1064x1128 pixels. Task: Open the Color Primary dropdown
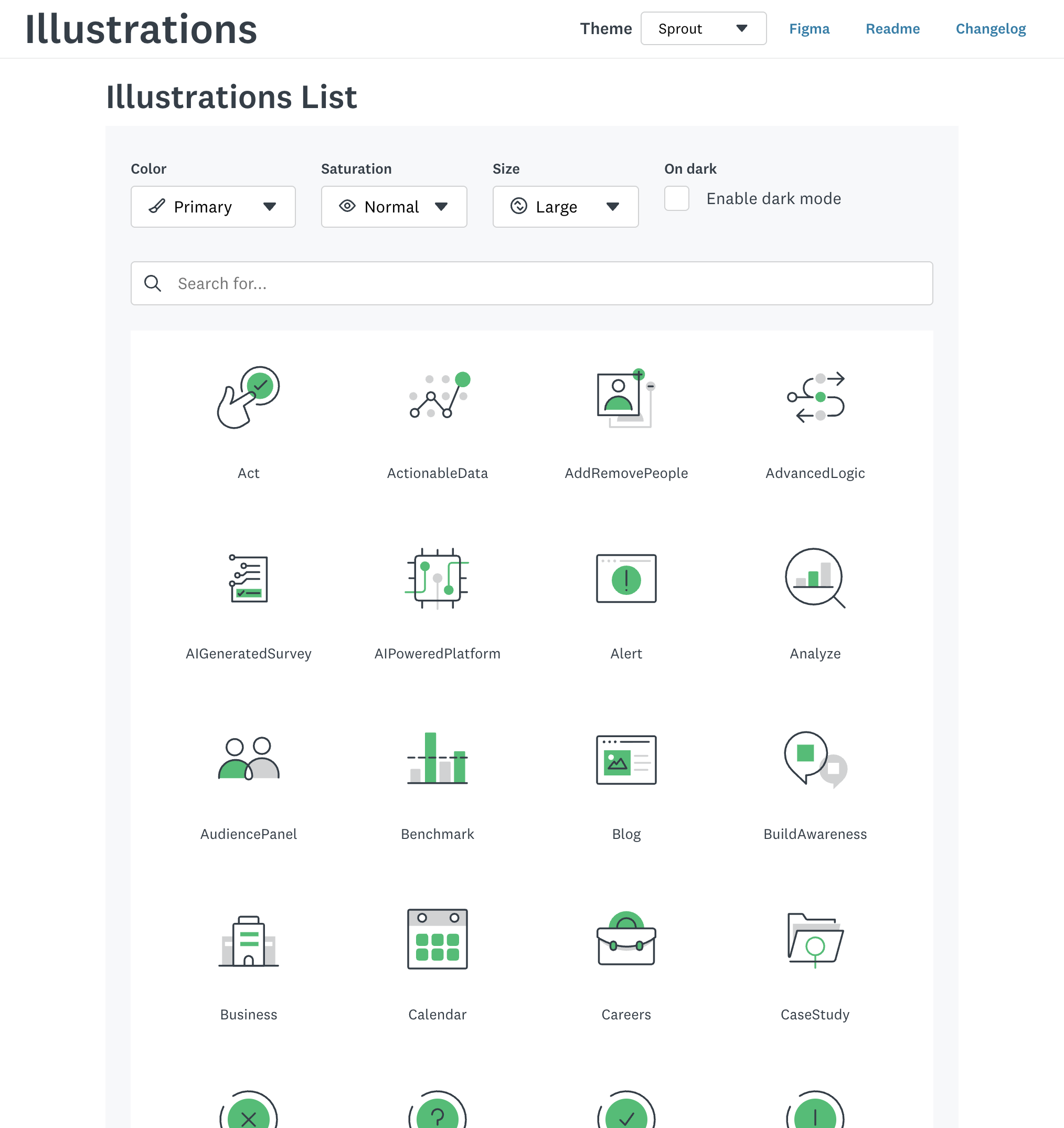(x=213, y=207)
